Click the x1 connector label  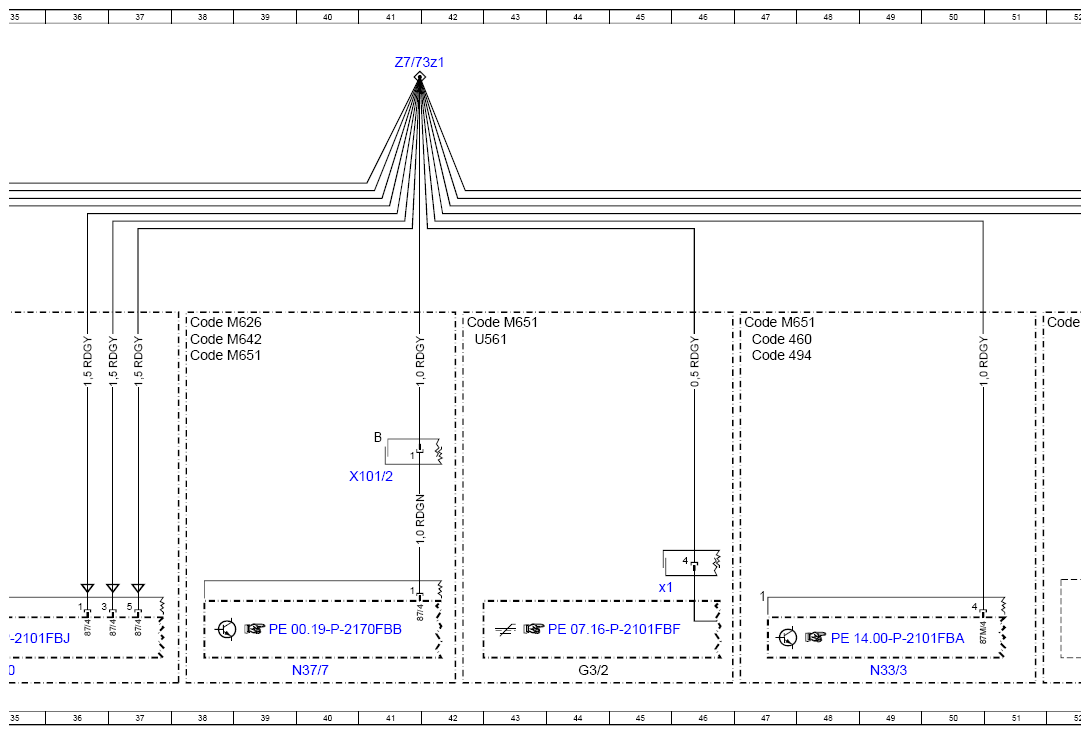(x=665, y=588)
